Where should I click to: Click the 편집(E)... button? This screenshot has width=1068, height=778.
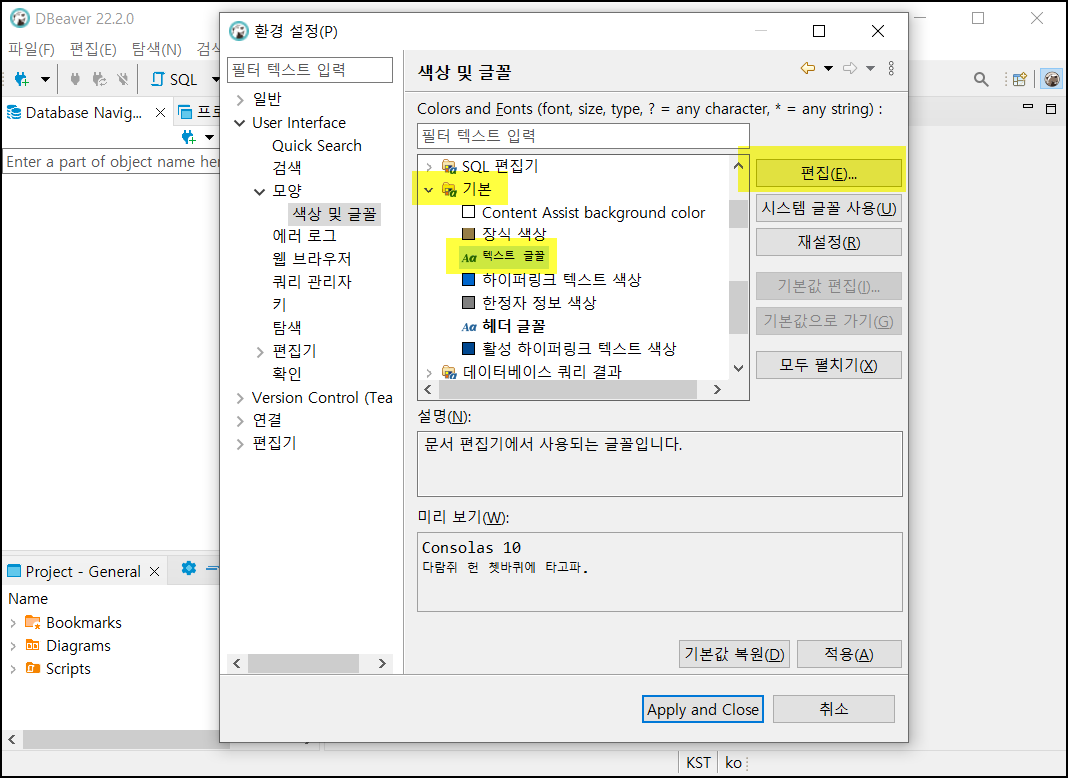coord(828,173)
